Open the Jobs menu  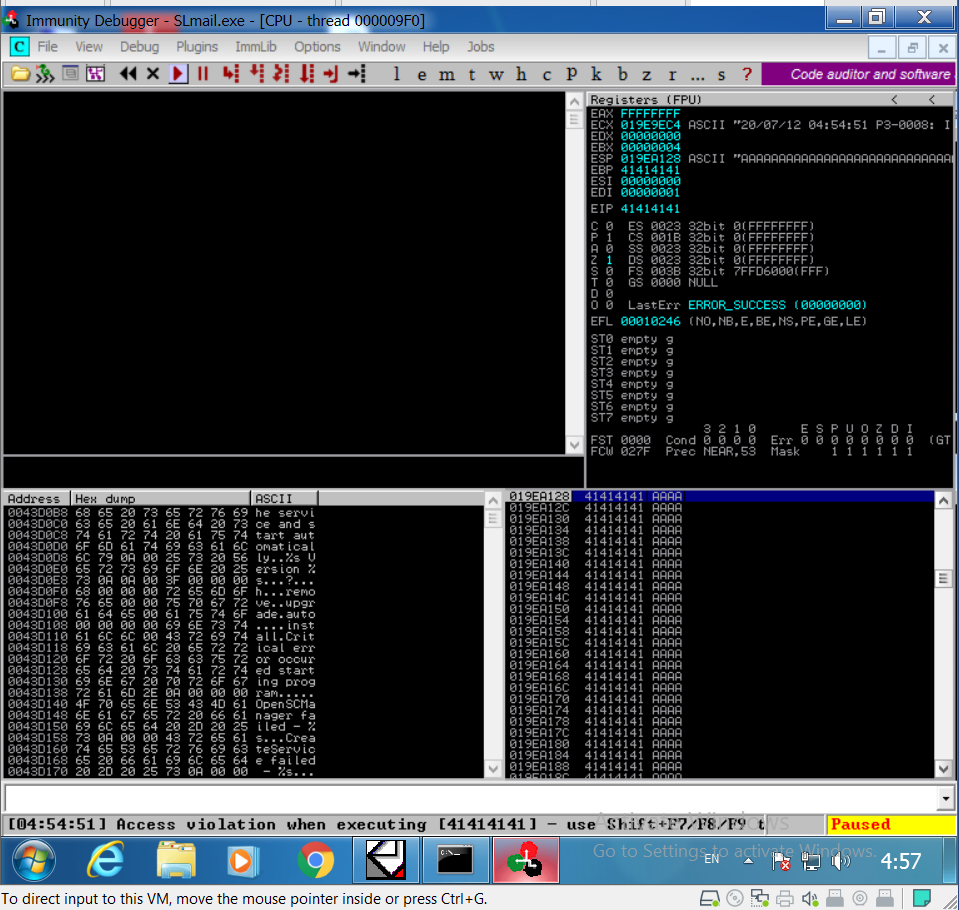[x=481, y=46]
